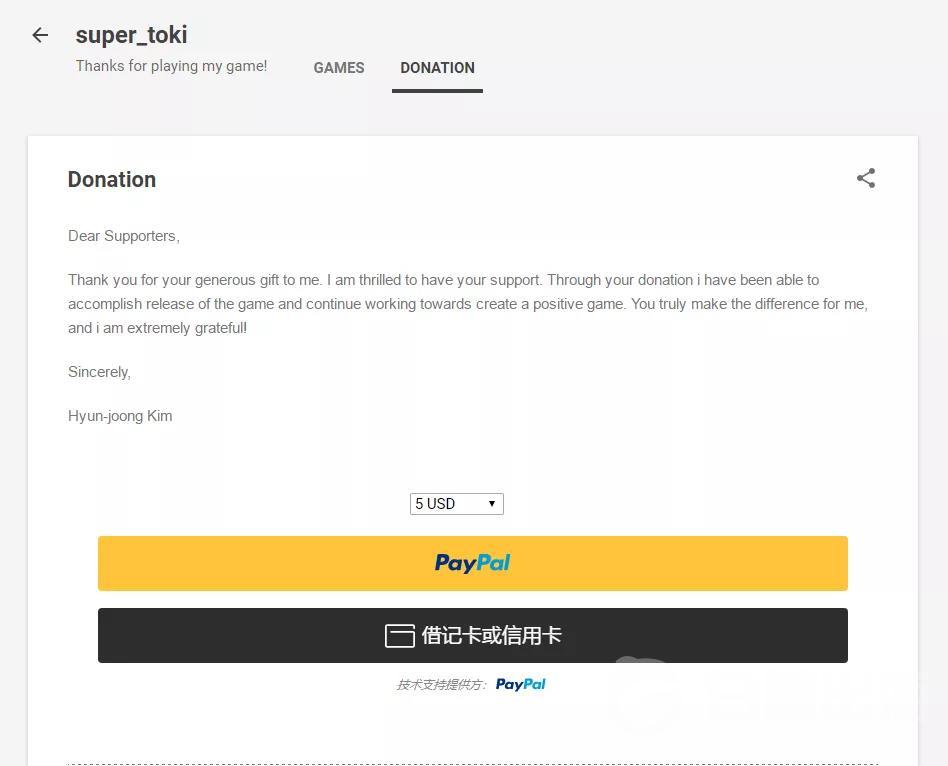The image size is (948, 766).
Task: Click the 'Thank you for your generous gift' line
Action: pos(443,280)
